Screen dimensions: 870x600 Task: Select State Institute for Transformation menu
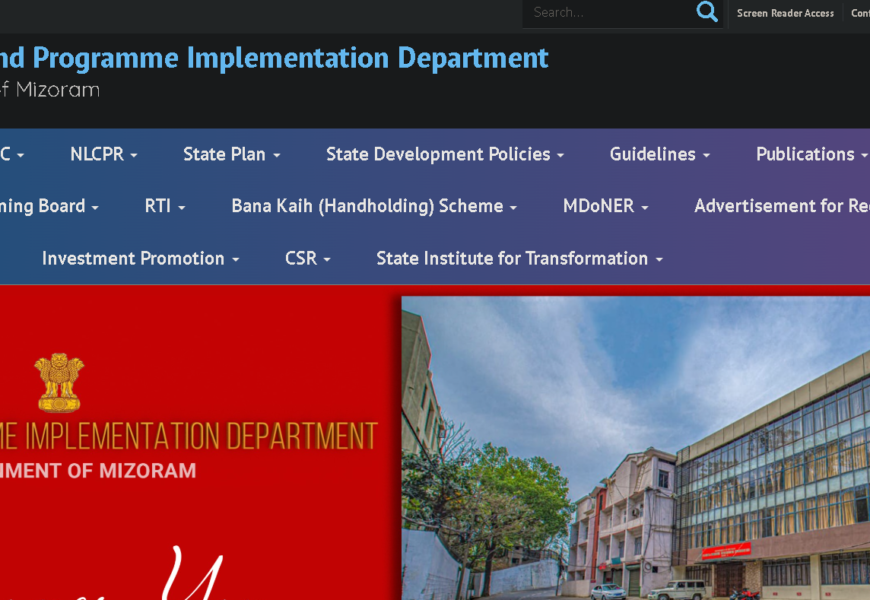[519, 258]
